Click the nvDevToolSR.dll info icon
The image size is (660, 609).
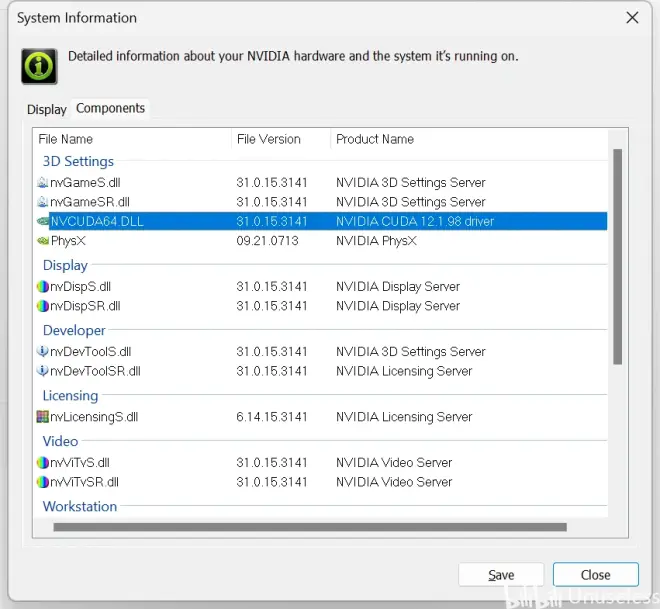[43, 371]
